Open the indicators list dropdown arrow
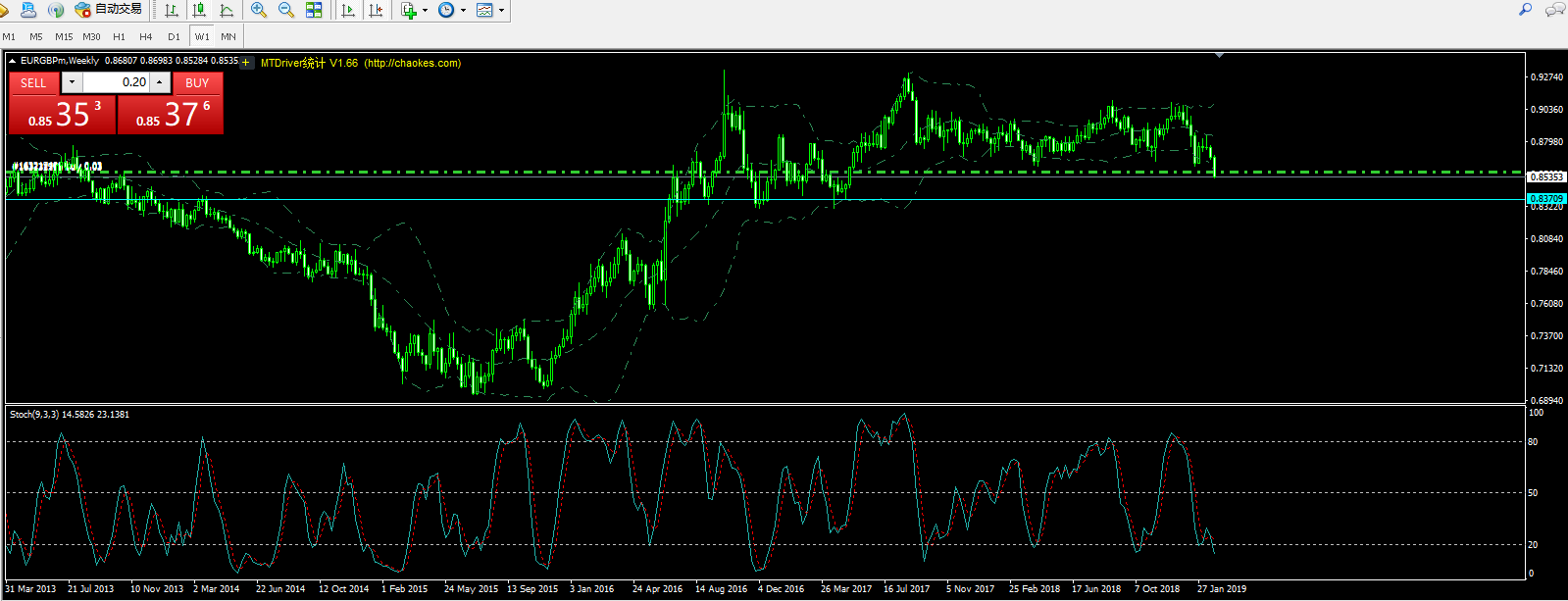The height and width of the screenshot is (601, 1568). pyautogui.click(x=425, y=11)
